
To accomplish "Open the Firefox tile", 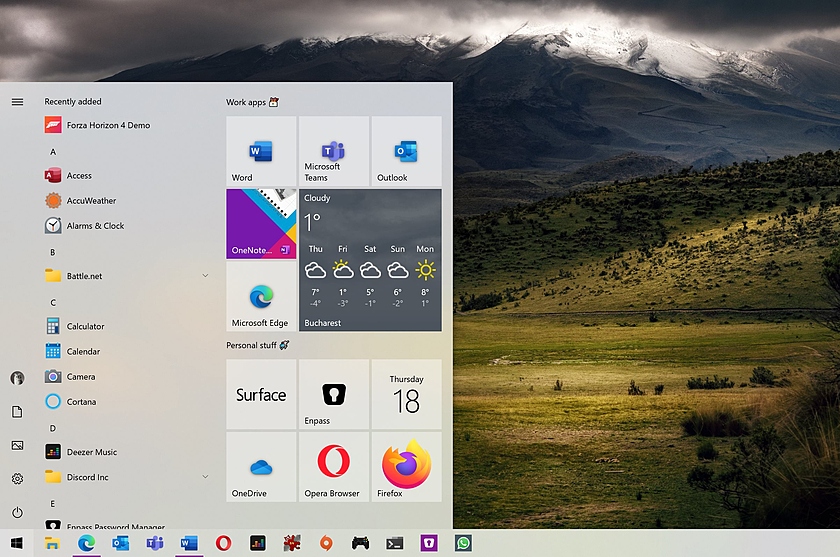I will tap(406, 467).
